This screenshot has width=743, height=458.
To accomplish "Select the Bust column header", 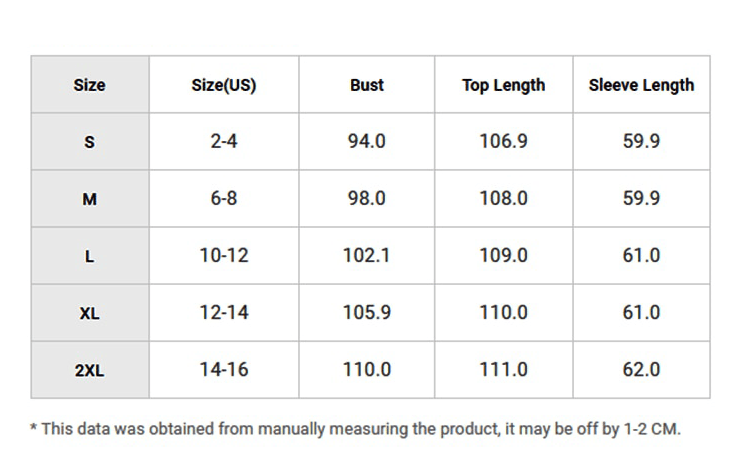I will tap(367, 85).
